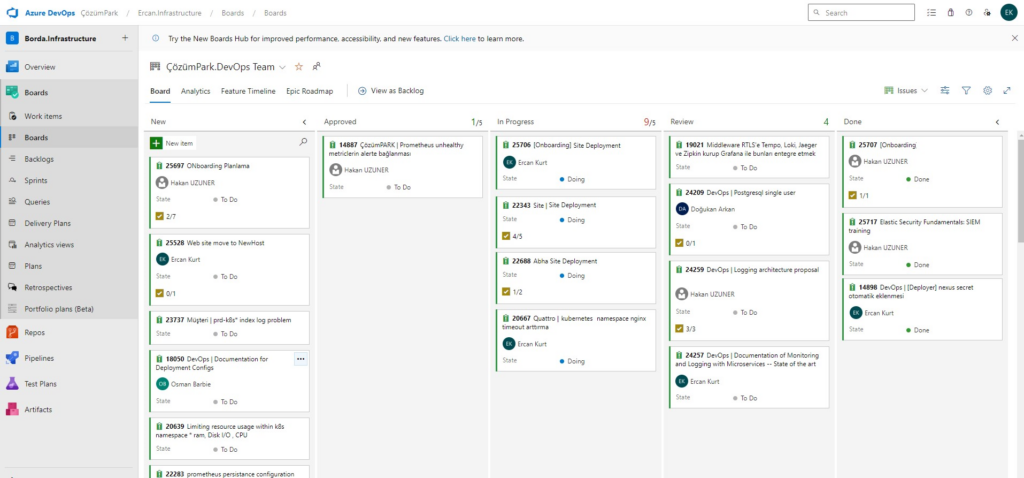Open the marketplace shopping bag icon
The image size is (1024, 478).
951,12
